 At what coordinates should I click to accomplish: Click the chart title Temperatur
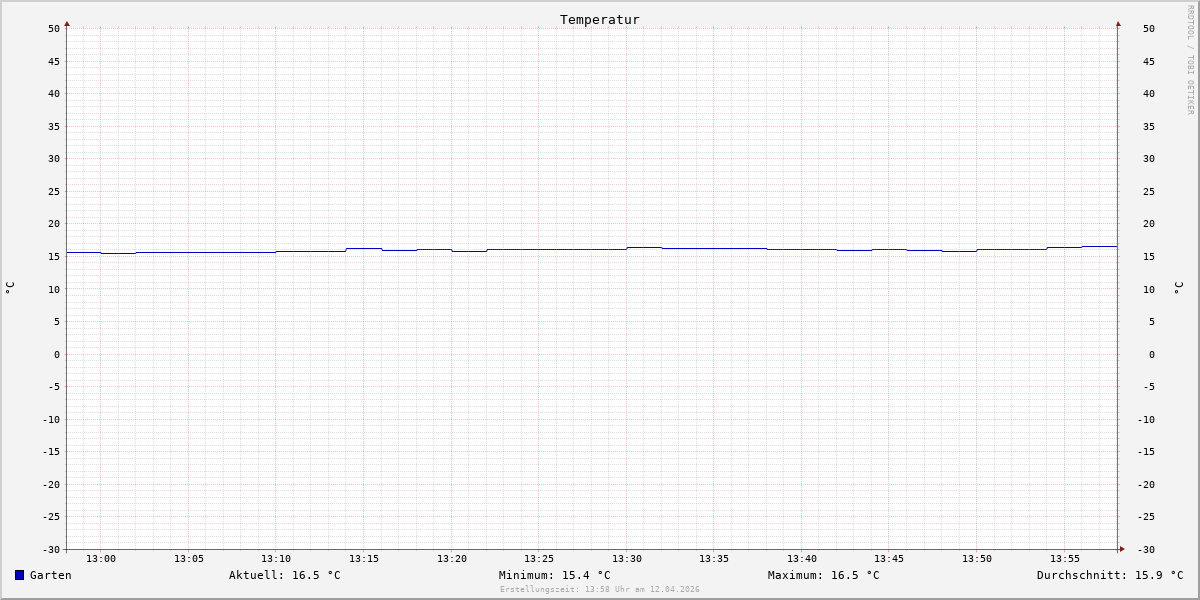tap(600, 19)
